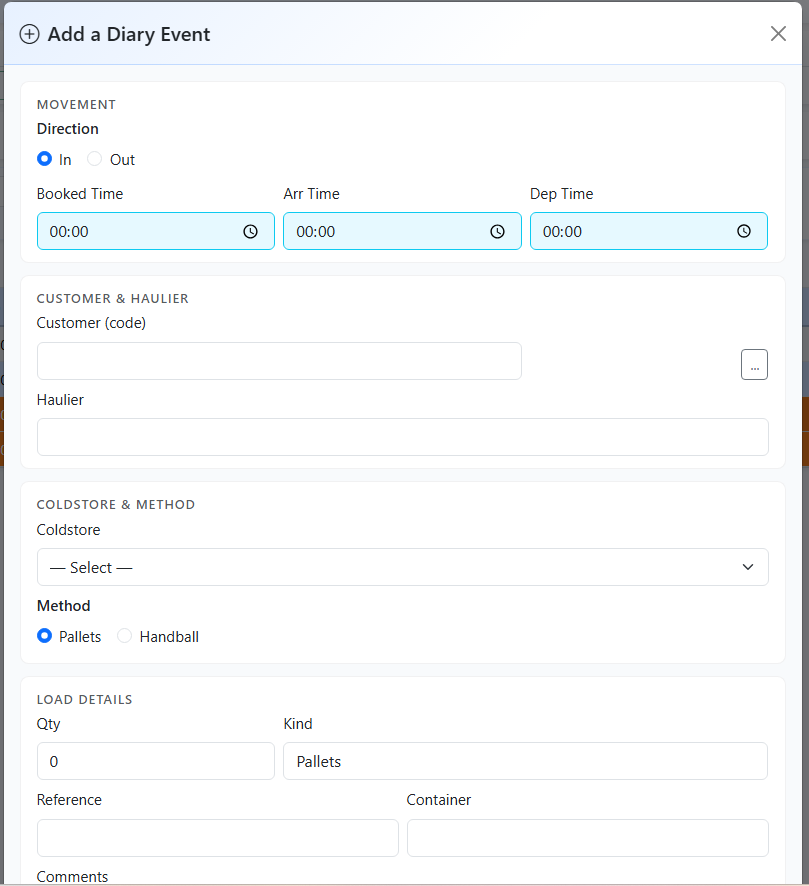The image size is (809, 886).
Task: Click the plus circle icon beside Add a Diary Event
Action: pos(29,34)
